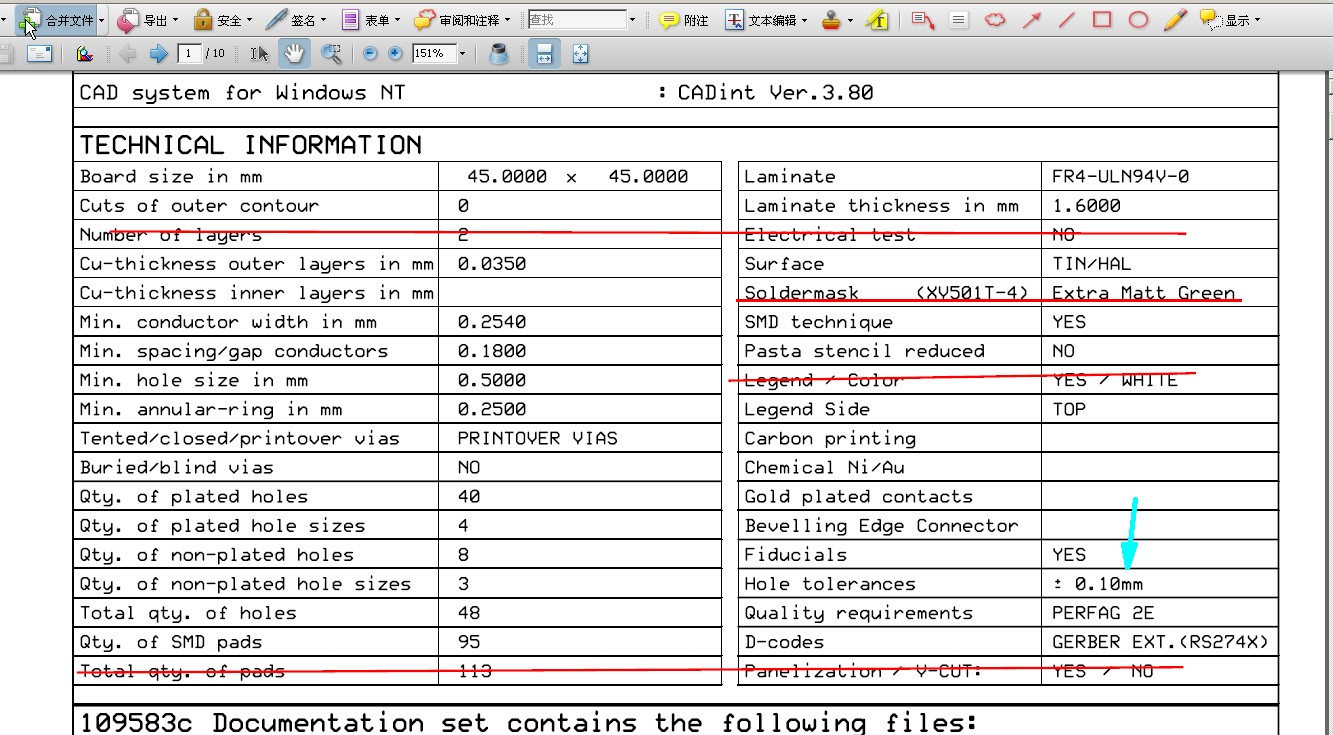Click the 'PRINTOVER VIAS' cell
Screen dimensions: 1333x735
537,439
